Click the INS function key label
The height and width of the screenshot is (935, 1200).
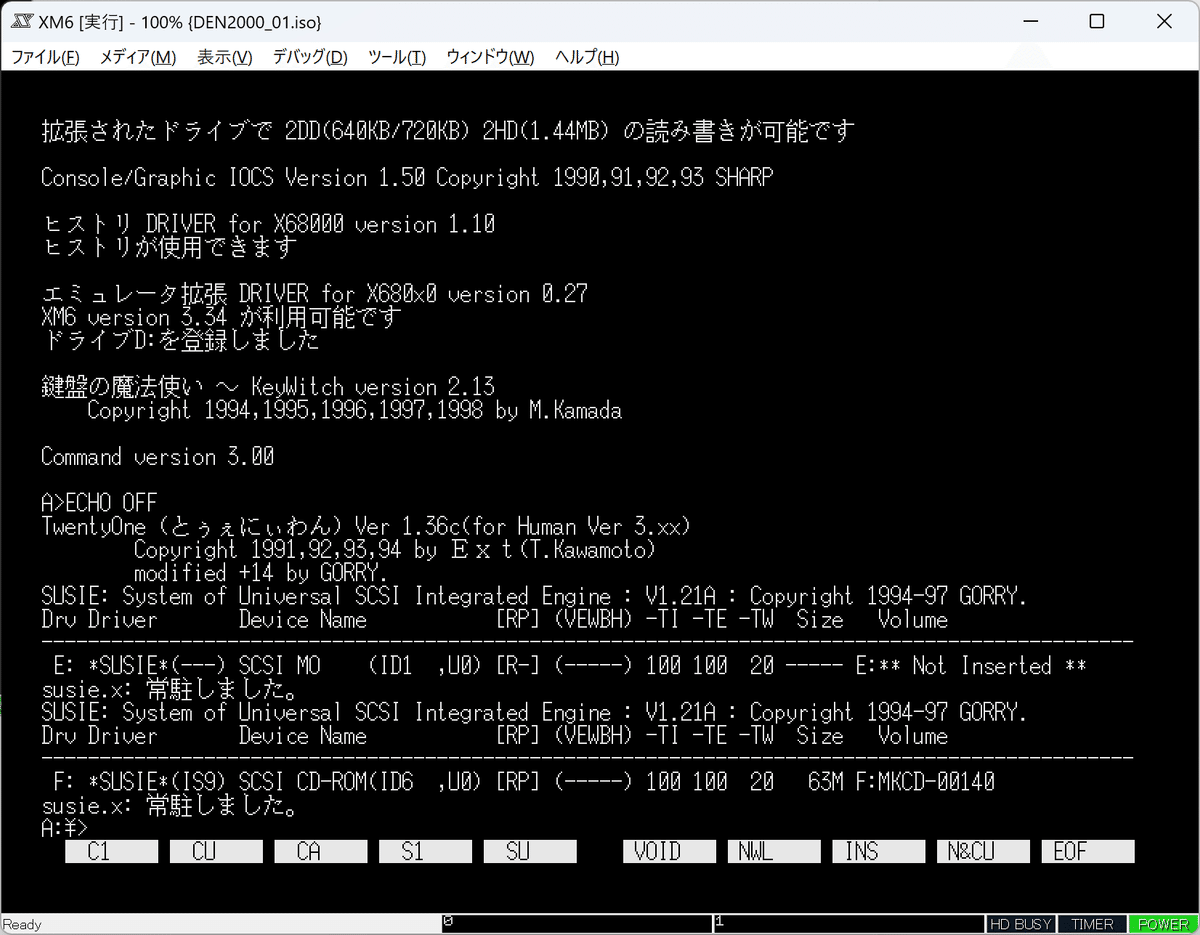878,851
